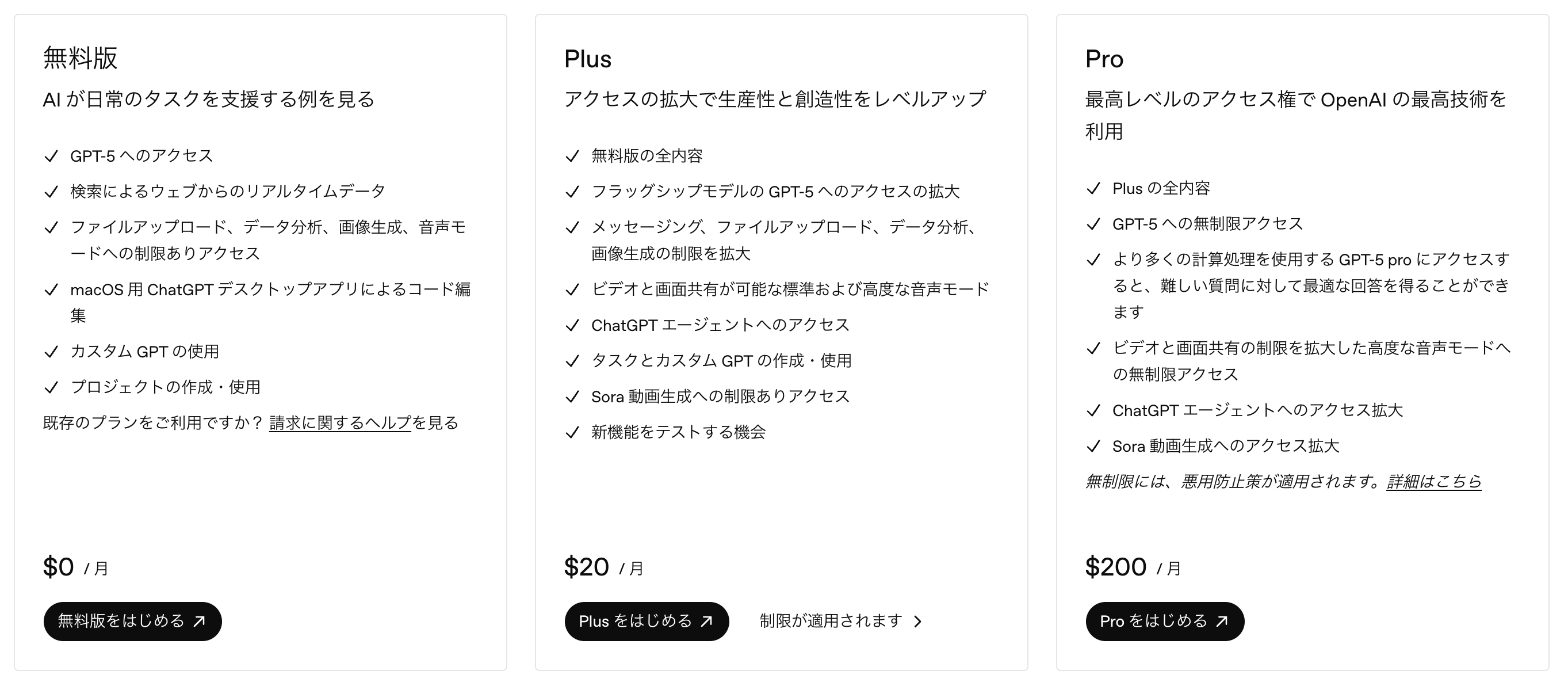Click the checkmark next to カスタム GPT の使用

[x=52, y=352]
